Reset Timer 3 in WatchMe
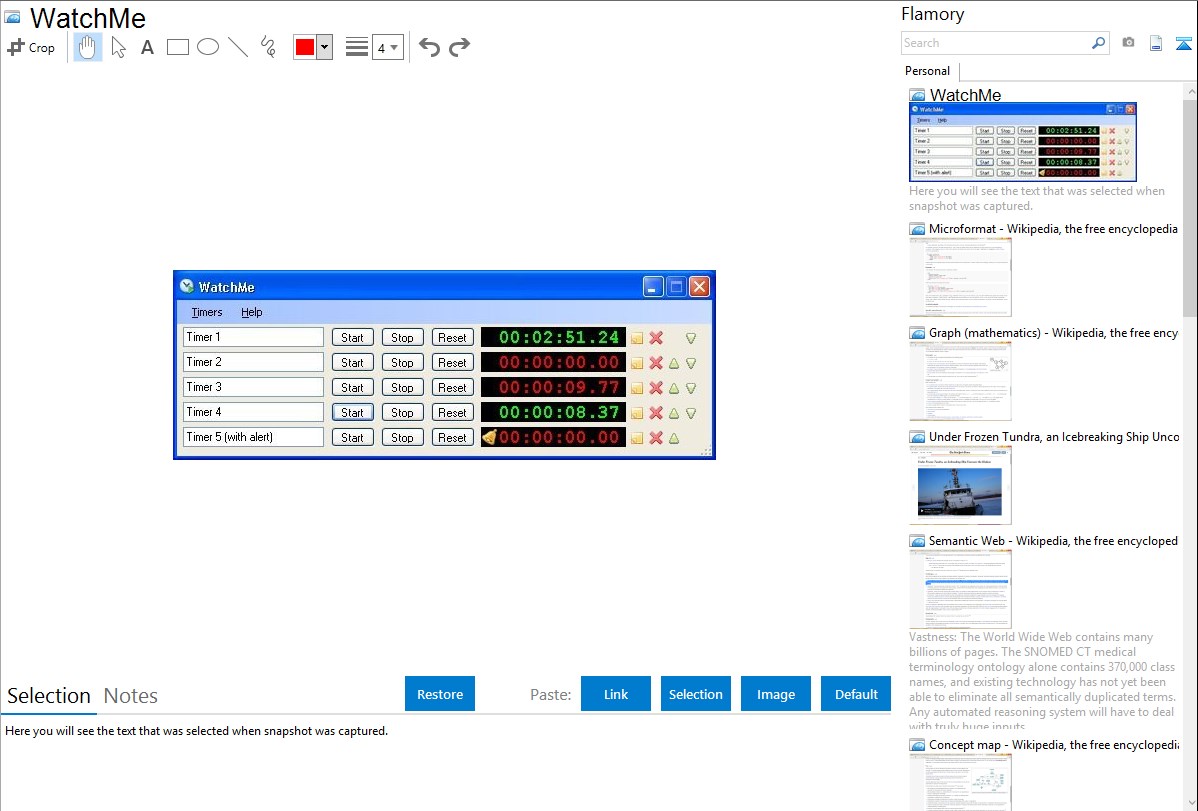1198x811 pixels. [452, 388]
